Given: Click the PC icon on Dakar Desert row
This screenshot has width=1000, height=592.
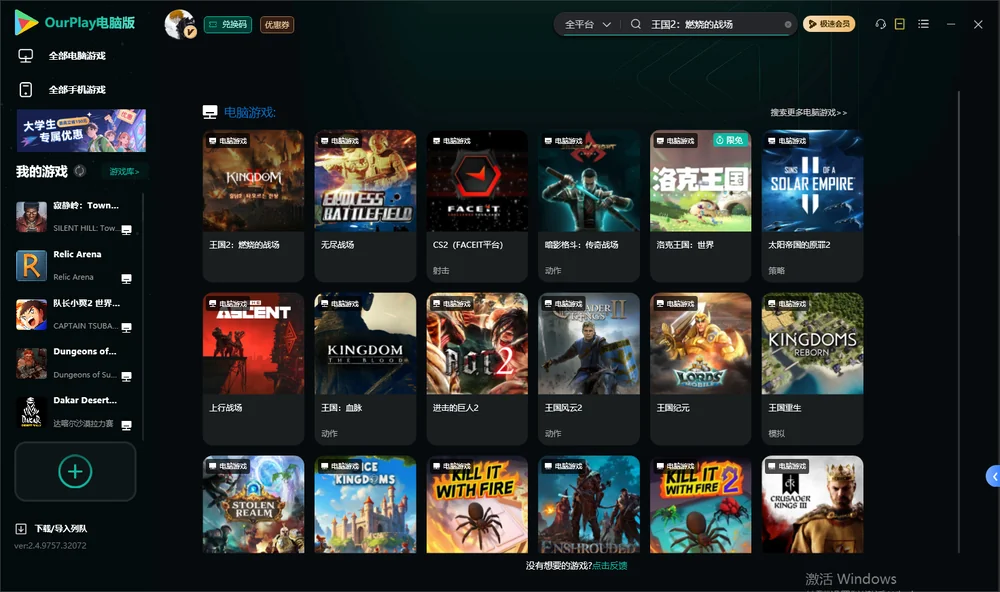Looking at the screenshot, I should pyautogui.click(x=126, y=426).
